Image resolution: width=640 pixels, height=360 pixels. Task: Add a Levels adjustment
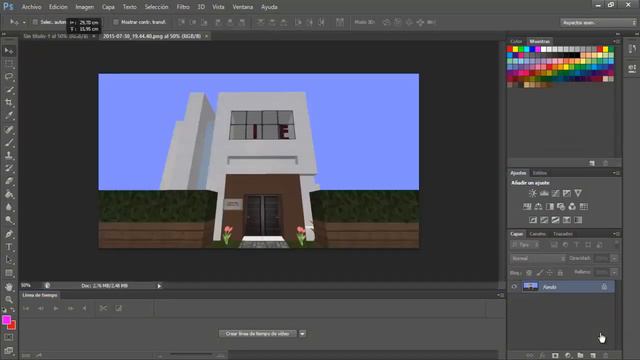tap(544, 193)
